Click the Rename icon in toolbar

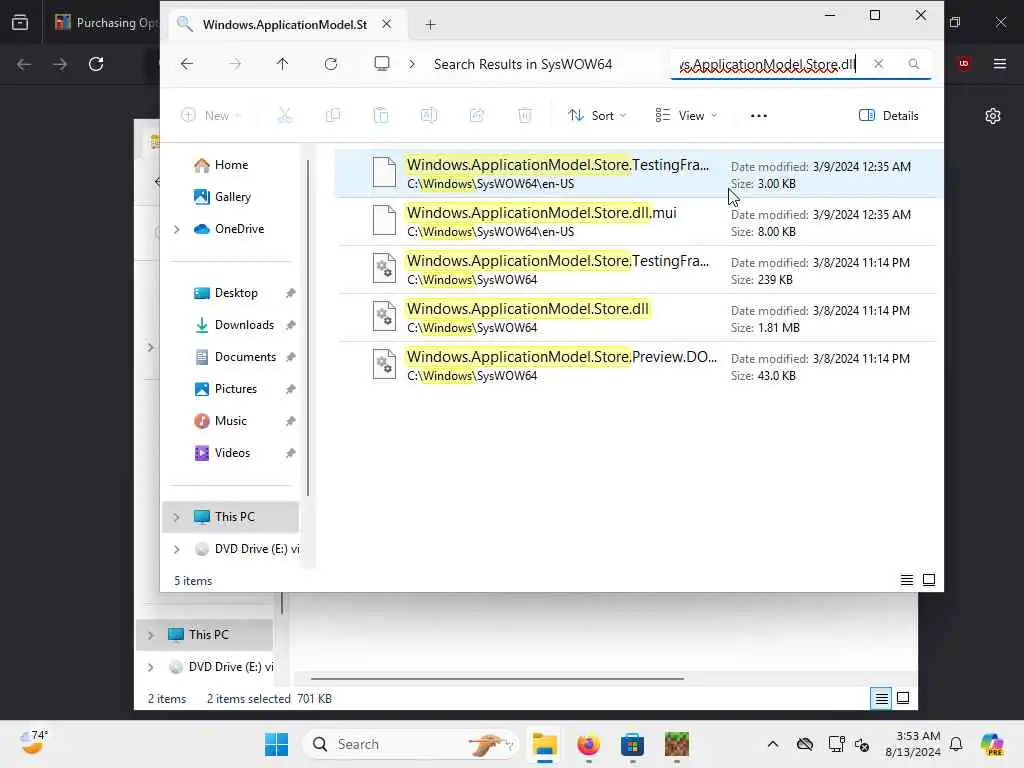[x=428, y=116]
